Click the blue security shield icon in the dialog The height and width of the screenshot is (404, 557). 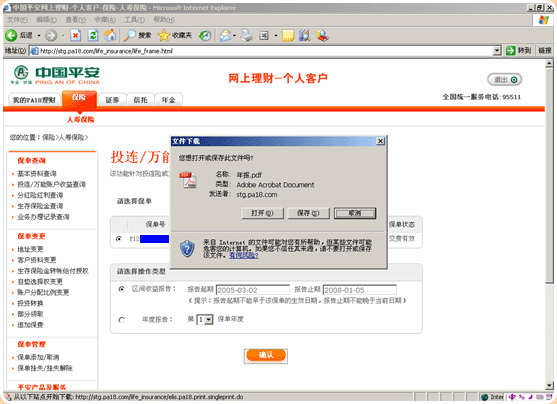pos(187,248)
